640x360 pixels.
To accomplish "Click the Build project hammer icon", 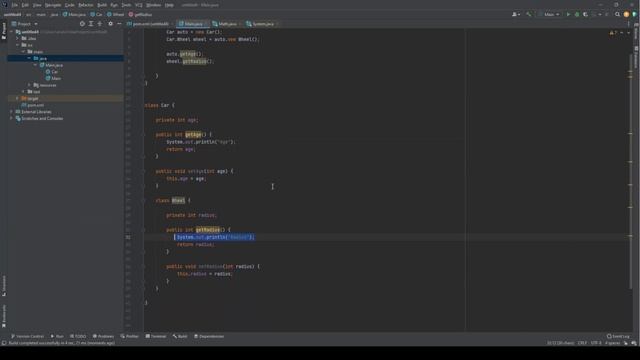I will (x=529, y=14).
